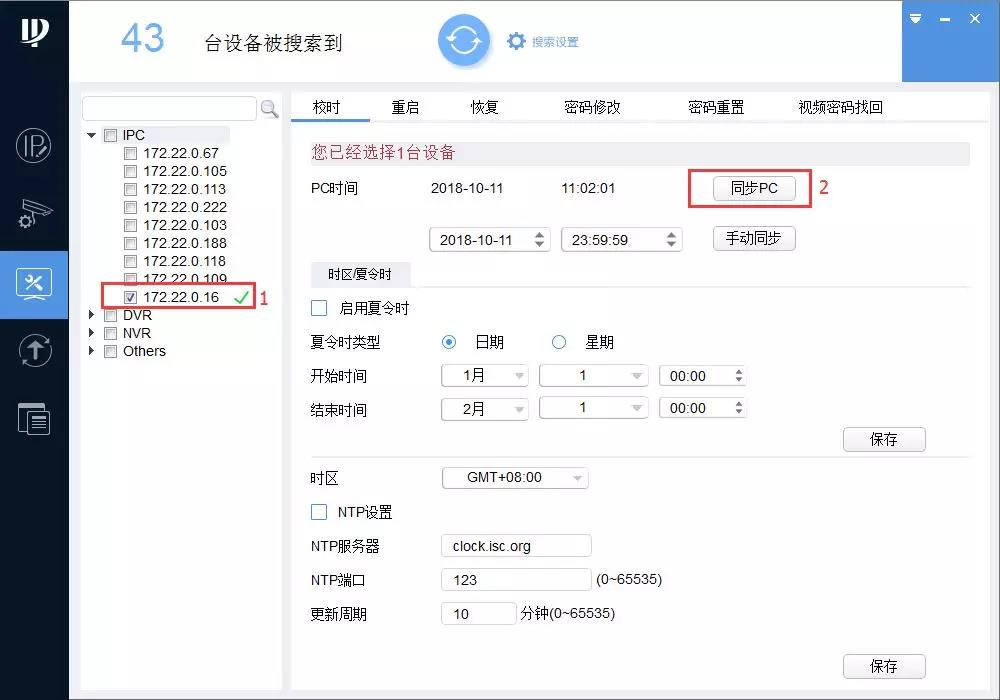The height and width of the screenshot is (700, 1000).
Task: Click the app logo in the sidebar
Action: (34, 32)
